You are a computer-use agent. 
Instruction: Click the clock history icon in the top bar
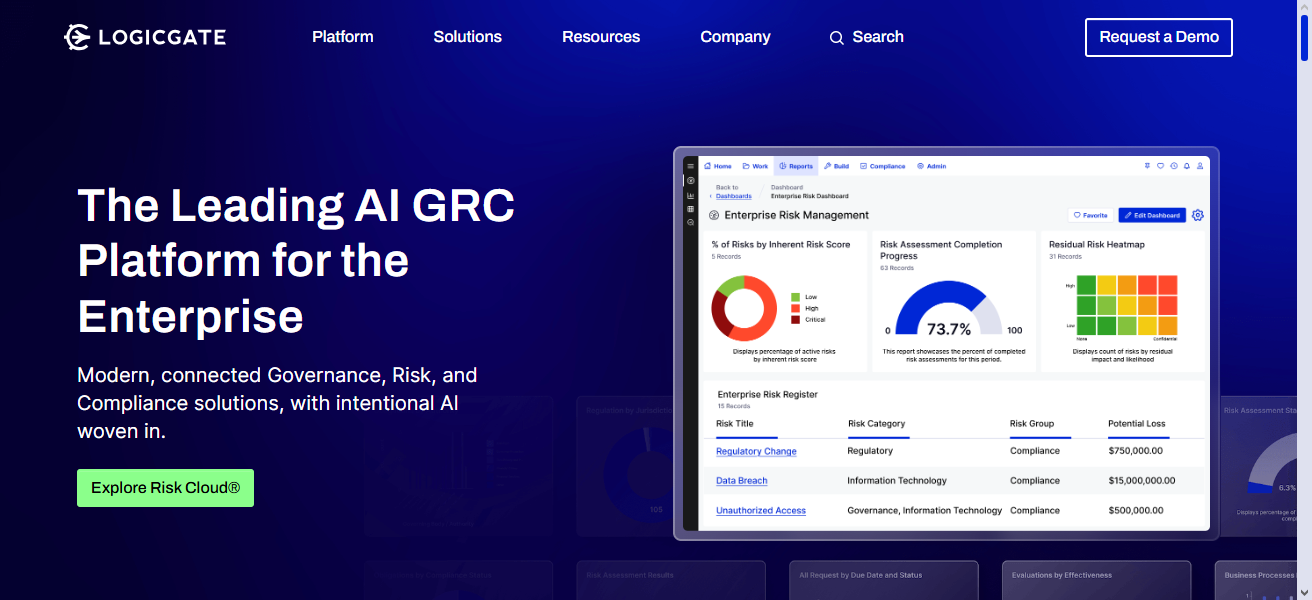(1172, 166)
